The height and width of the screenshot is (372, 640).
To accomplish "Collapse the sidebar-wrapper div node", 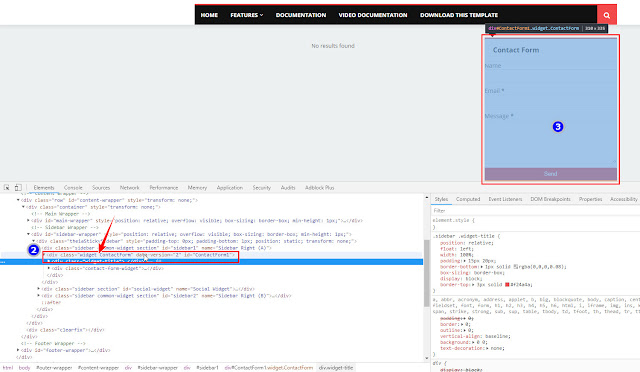I will tap(28, 234).
